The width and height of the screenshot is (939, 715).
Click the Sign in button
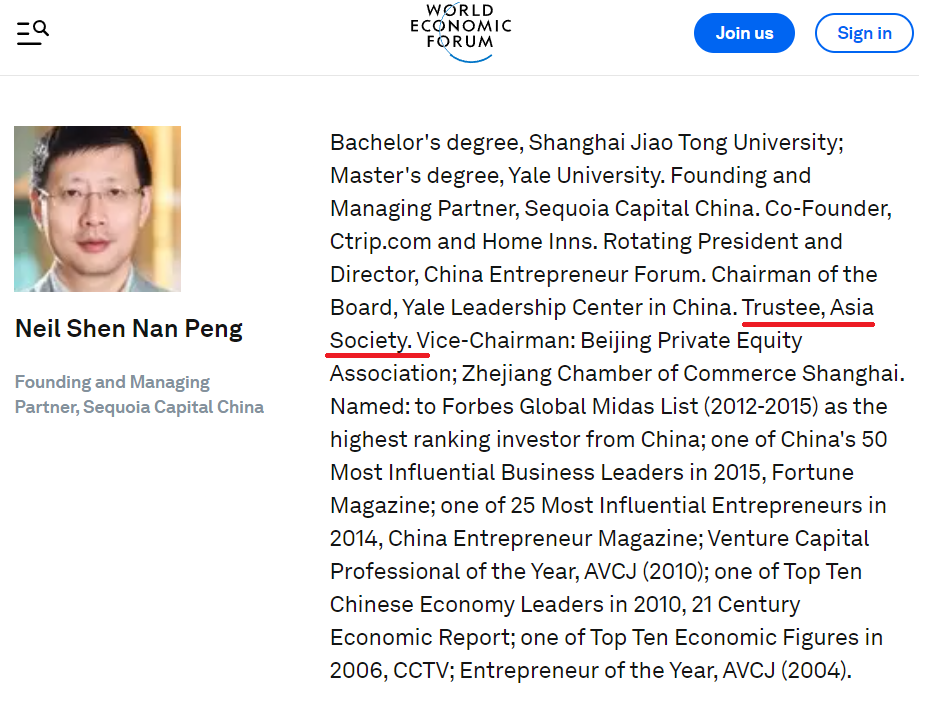[x=864, y=33]
